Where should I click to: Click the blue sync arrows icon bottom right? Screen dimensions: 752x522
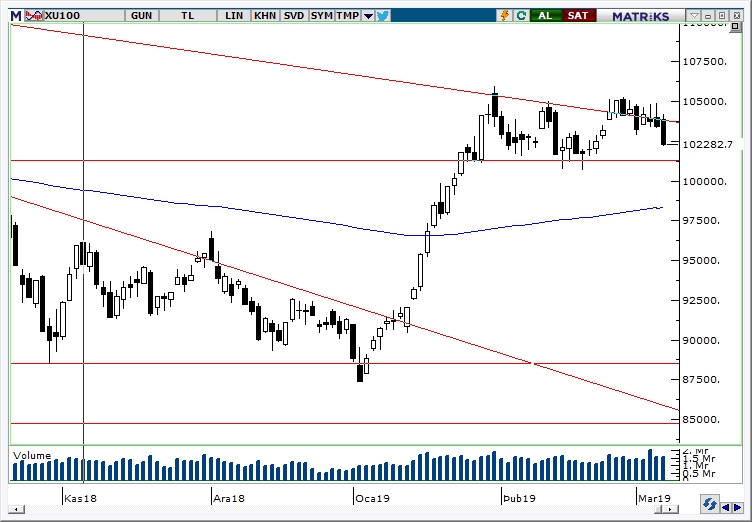tap(709, 505)
